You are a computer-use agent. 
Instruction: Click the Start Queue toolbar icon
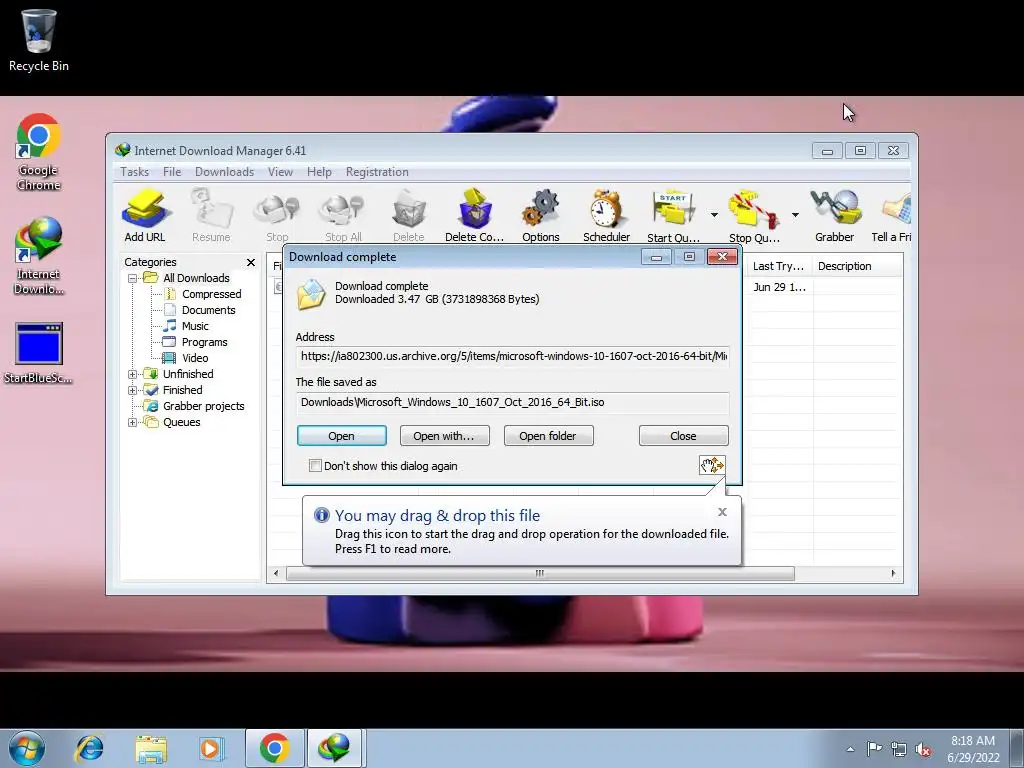pyautogui.click(x=673, y=216)
